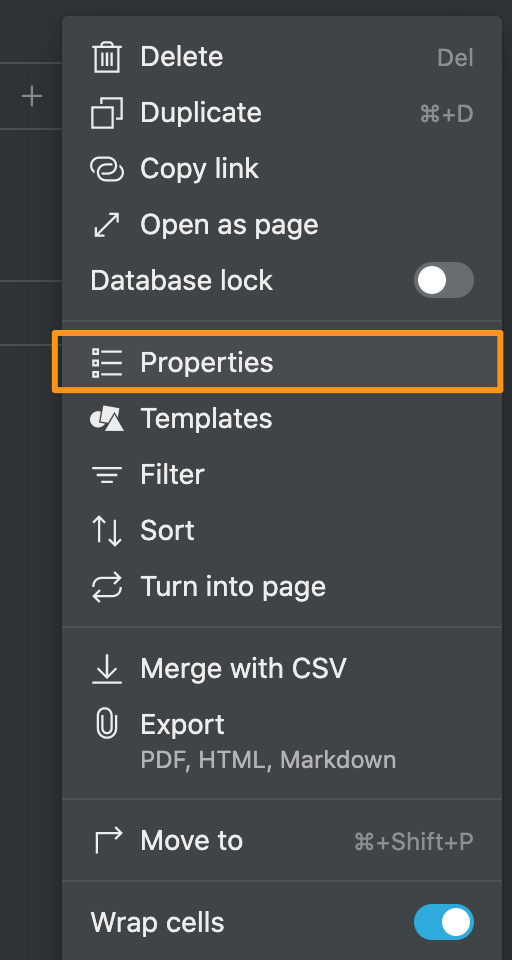Click the Move to label

[192, 841]
